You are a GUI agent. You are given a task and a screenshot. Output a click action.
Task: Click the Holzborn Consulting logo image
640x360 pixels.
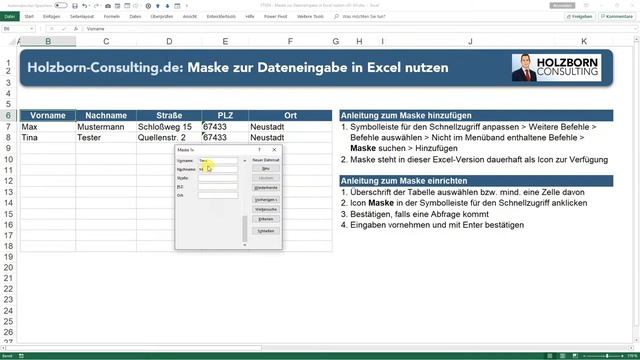coord(556,68)
